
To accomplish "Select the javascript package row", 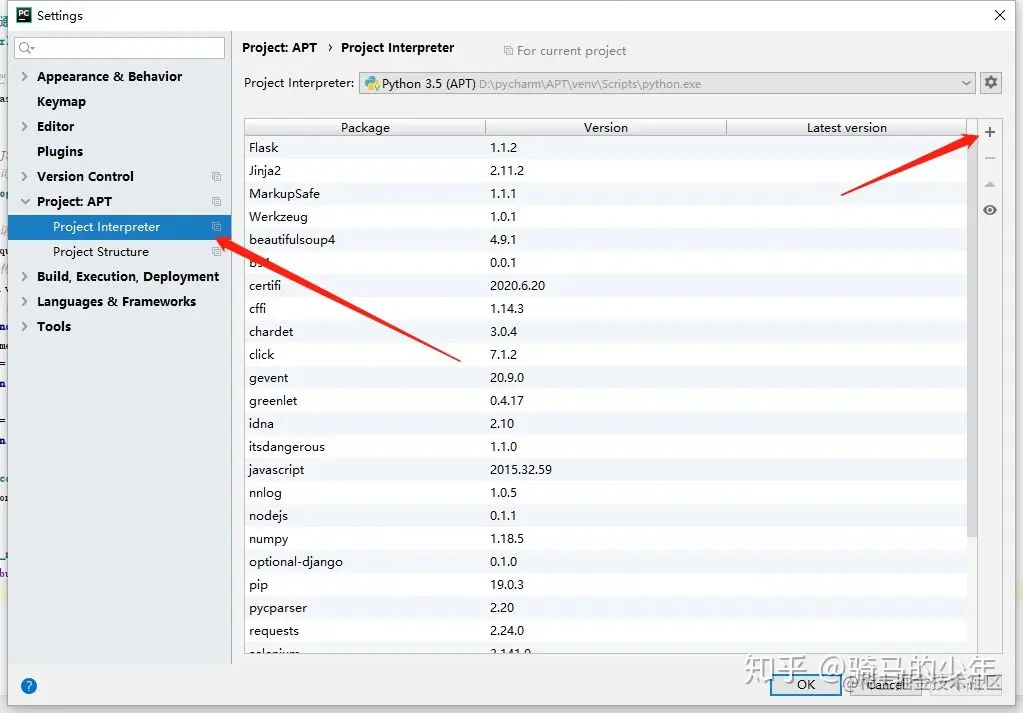I will pos(606,470).
